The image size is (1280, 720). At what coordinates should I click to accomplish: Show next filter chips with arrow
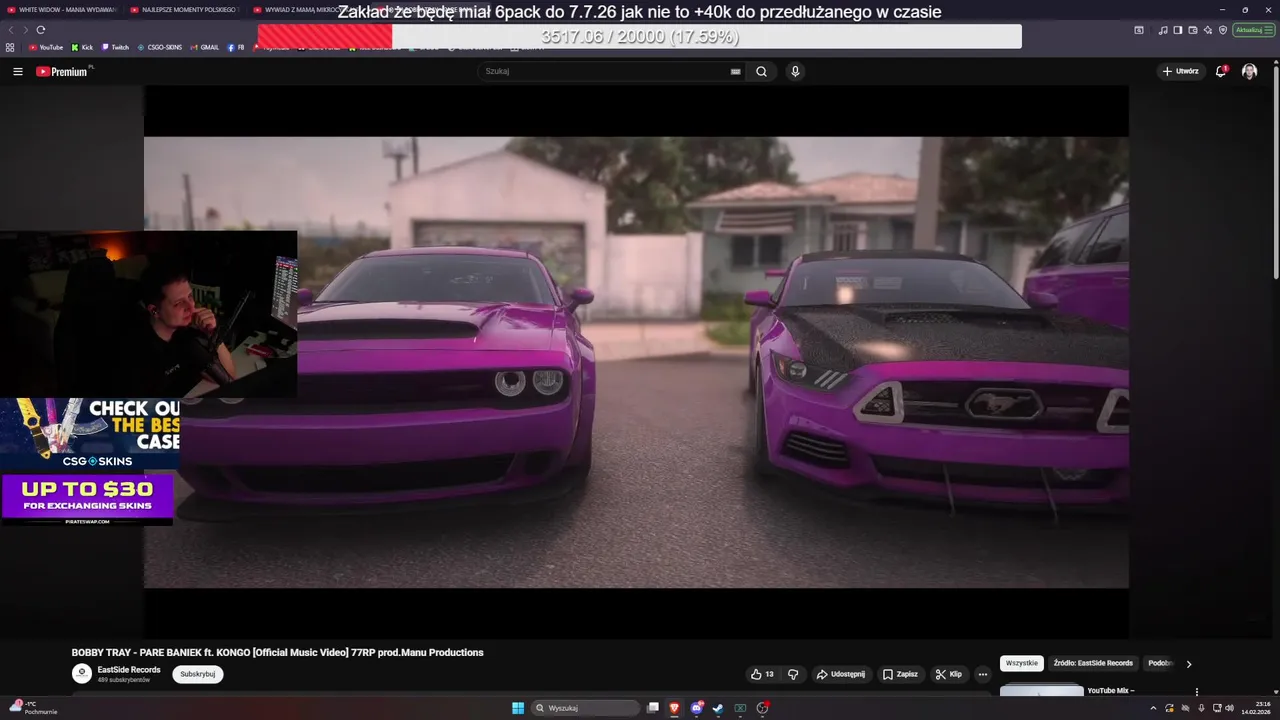coord(1189,663)
